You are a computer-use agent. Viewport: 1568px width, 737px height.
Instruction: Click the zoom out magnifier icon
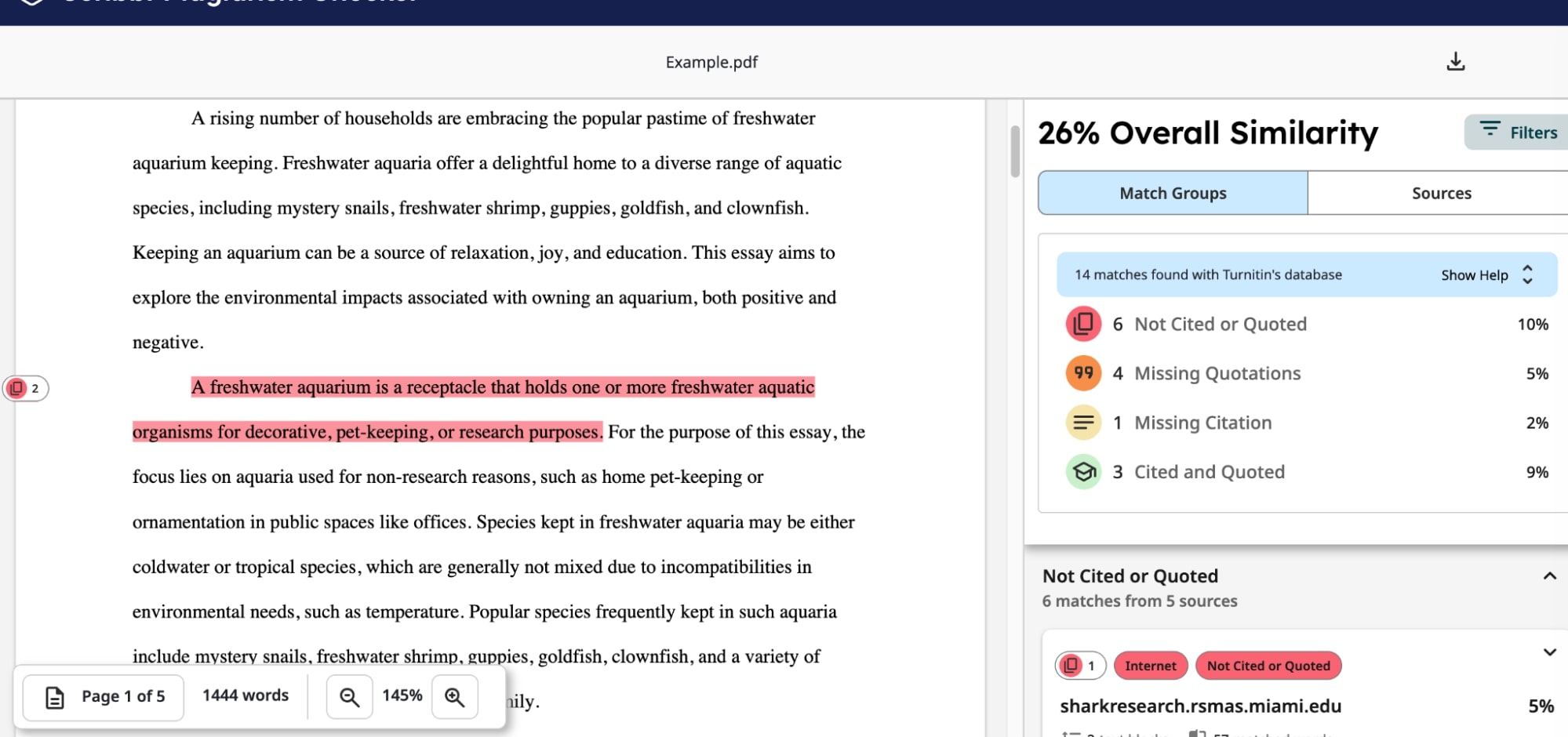tap(349, 696)
